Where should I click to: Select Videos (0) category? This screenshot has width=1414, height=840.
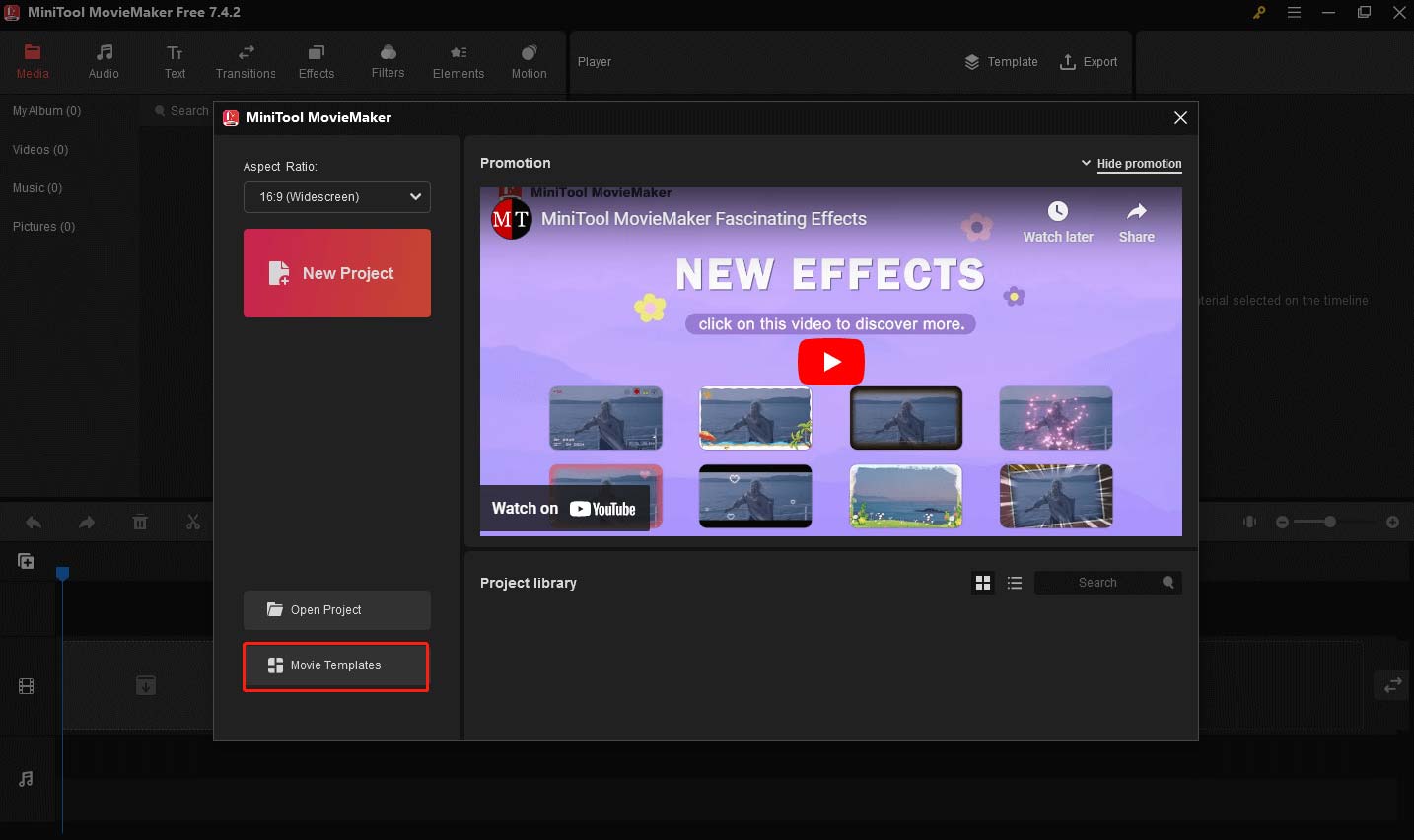[40, 150]
